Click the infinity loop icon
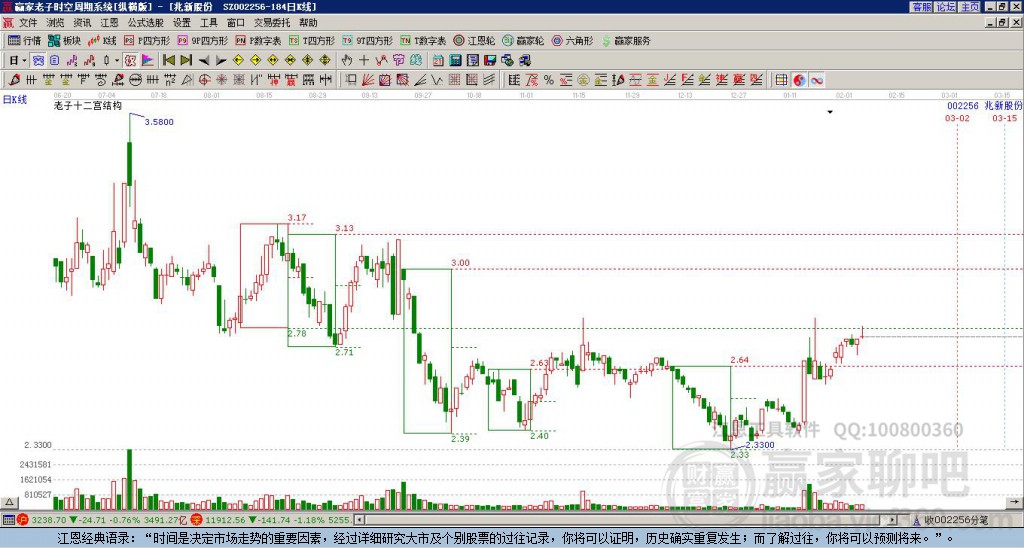The image size is (1024, 548). [816, 80]
